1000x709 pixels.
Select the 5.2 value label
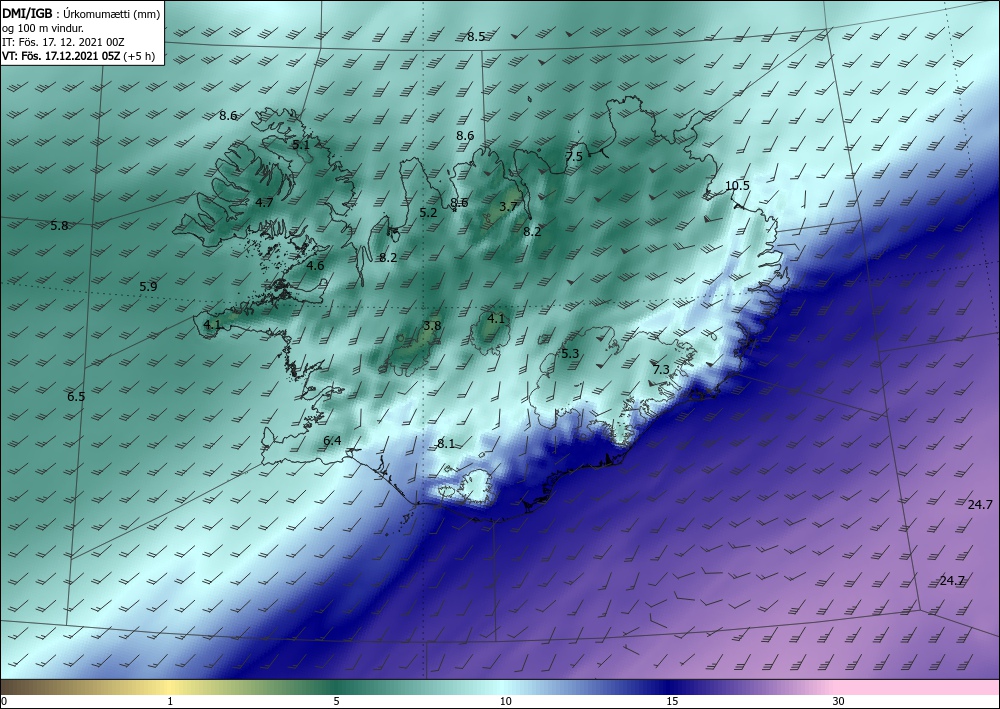pyautogui.click(x=429, y=212)
